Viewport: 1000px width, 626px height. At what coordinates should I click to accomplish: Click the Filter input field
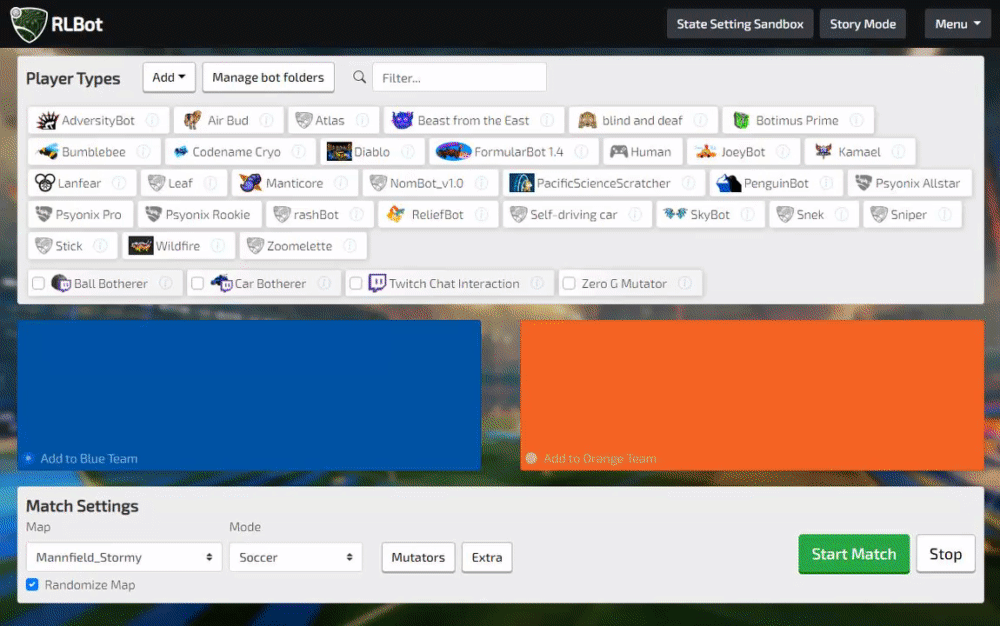coord(459,76)
